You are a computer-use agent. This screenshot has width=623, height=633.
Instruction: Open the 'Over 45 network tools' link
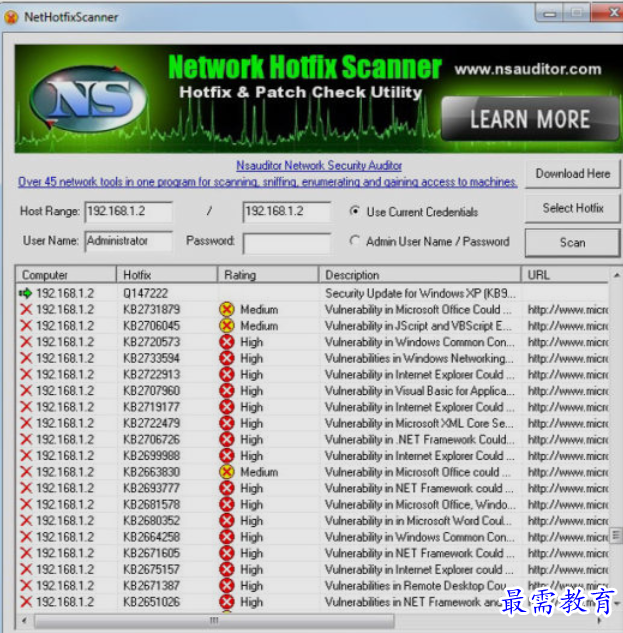268,182
